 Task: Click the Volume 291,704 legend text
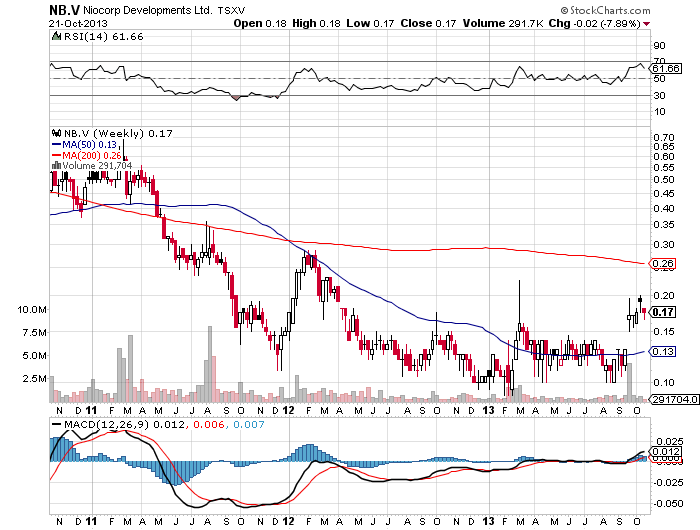(97, 166)
